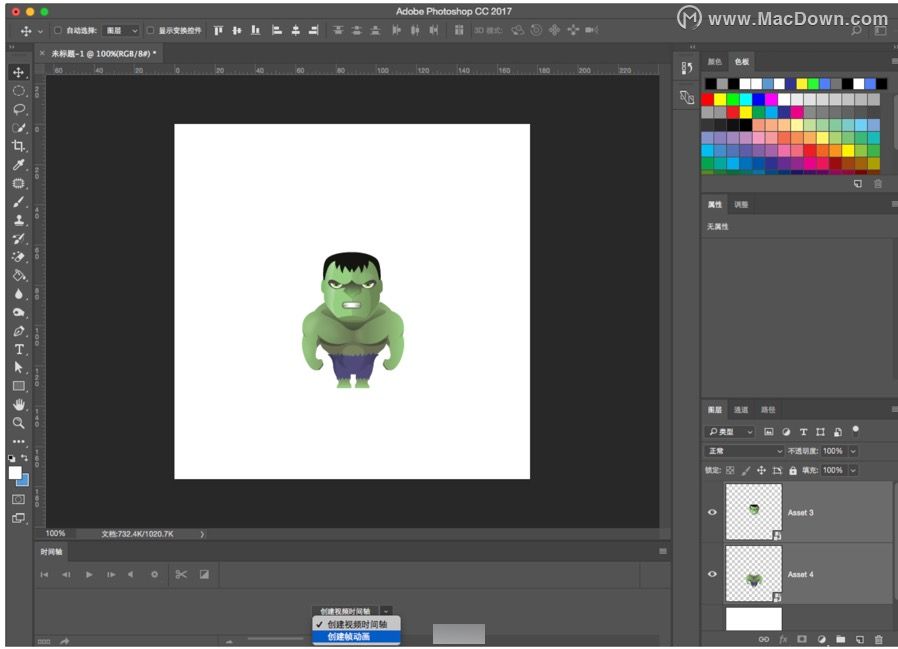Click the trash icon in Layers panel
This screenshot has width=898, height=649.
pyautogui.click(x=879, y=639)
